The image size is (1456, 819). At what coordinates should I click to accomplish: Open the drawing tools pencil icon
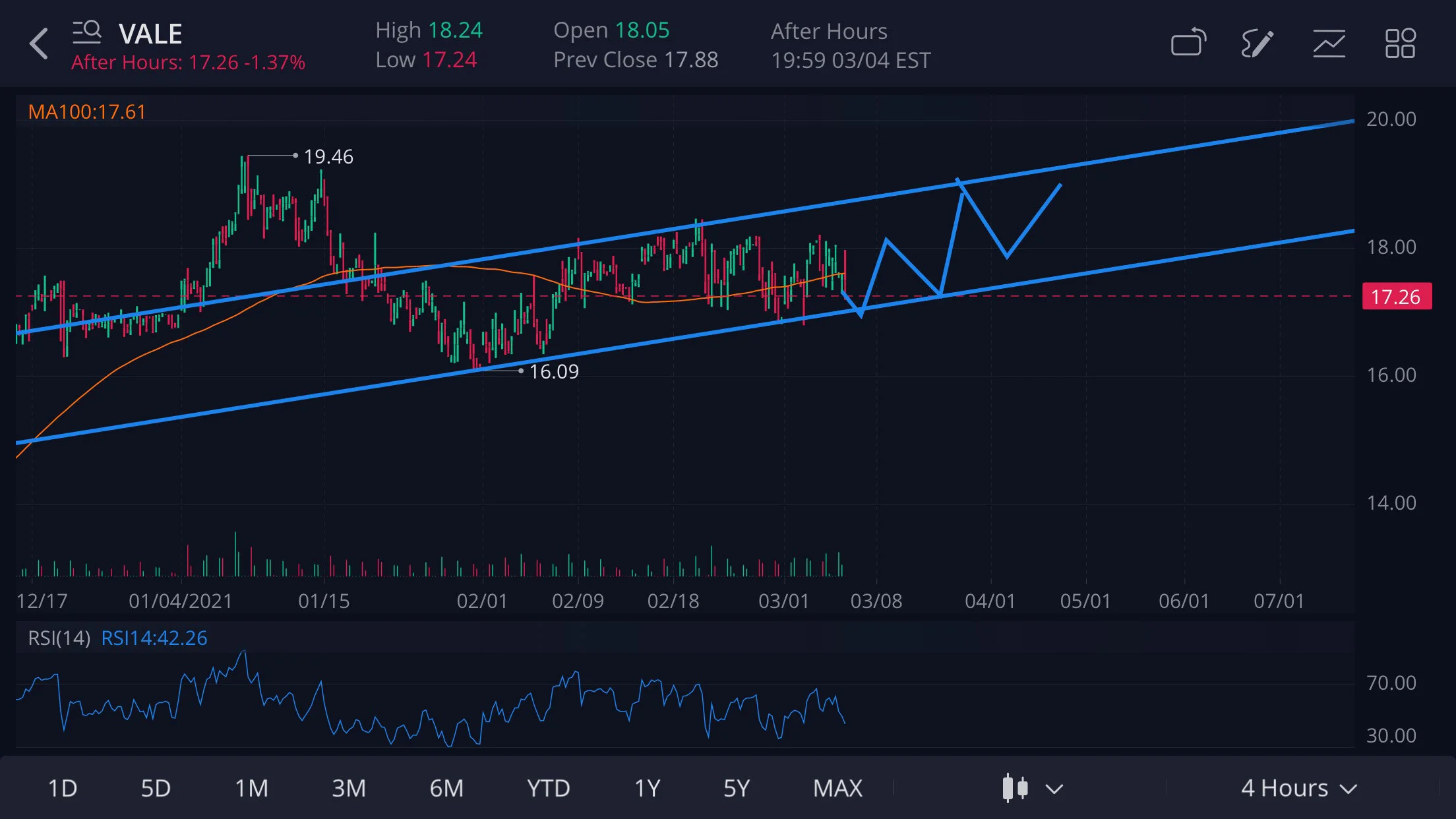click(1258, 44)
